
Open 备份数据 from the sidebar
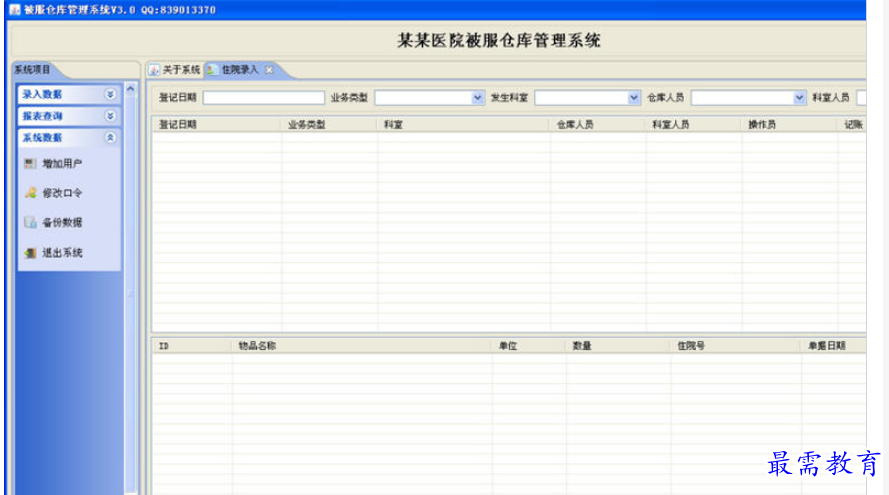tap(62, 222)
